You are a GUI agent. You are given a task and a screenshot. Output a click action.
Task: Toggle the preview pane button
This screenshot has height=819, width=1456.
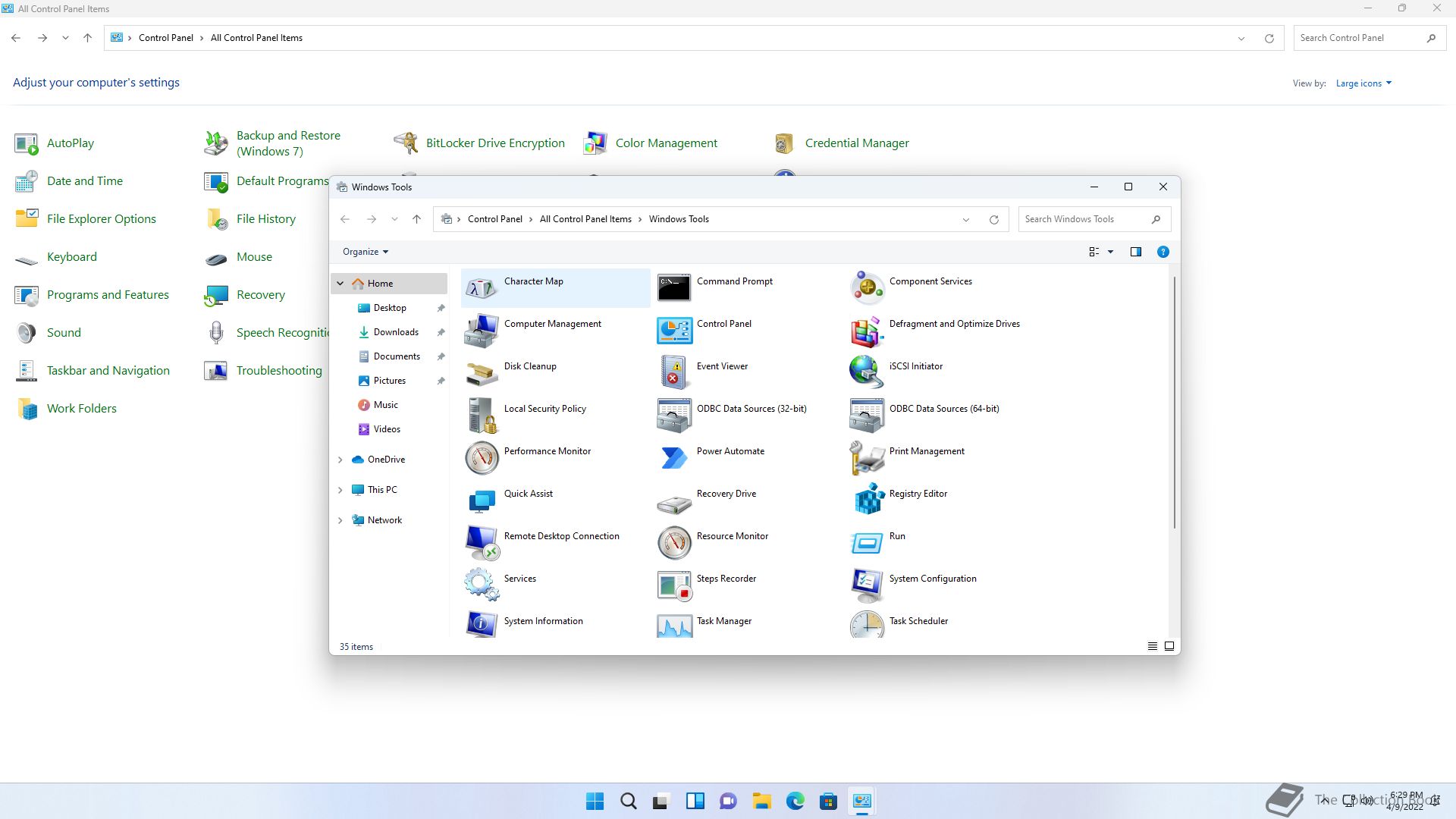[1135, 252]
